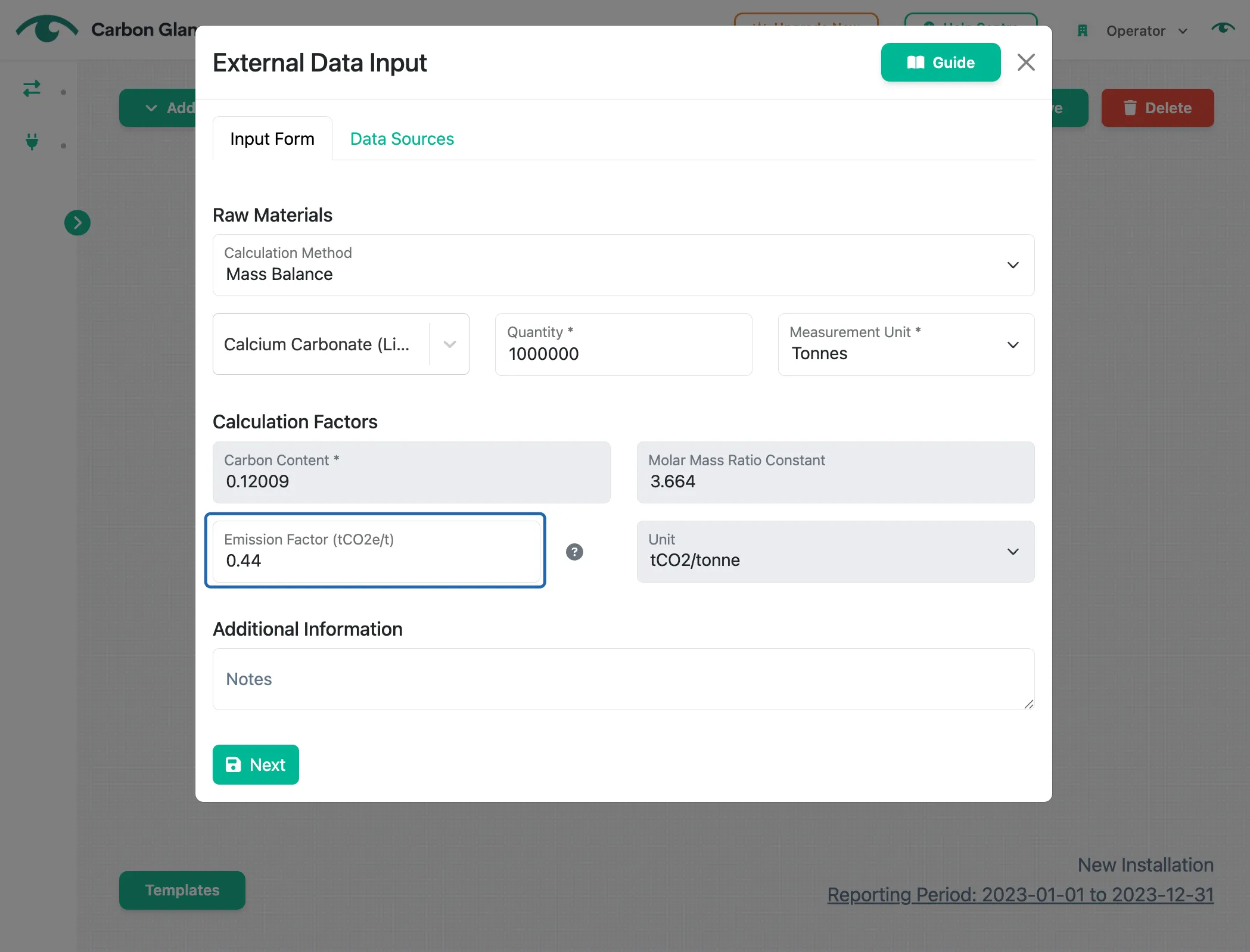
Task: Click the Quantity input field
Action: [x=623, y=344]
